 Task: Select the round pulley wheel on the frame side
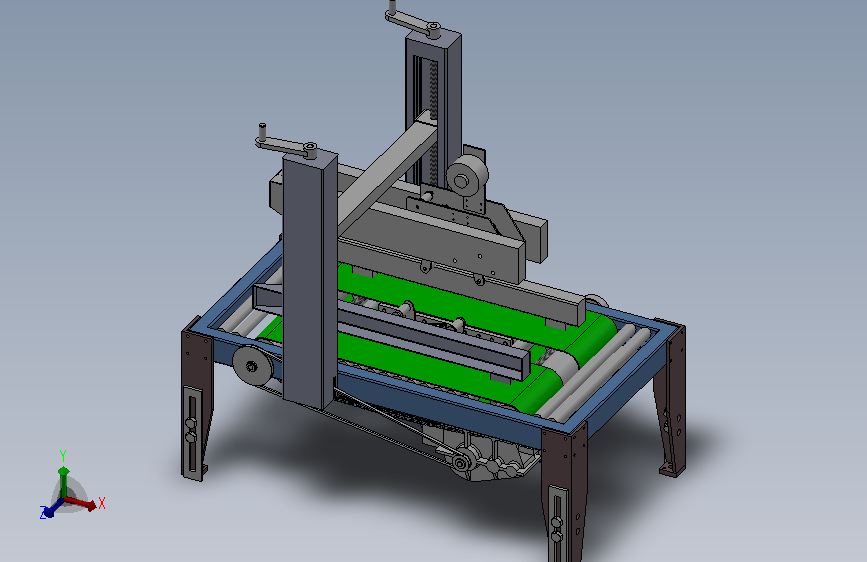click(x=253, y=366)
